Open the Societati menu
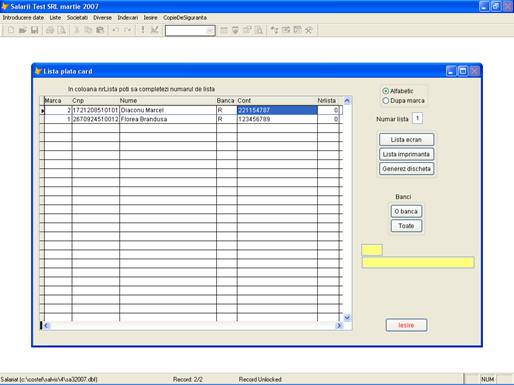This screenshot has width=514, height=385. [x=77, y=17]
